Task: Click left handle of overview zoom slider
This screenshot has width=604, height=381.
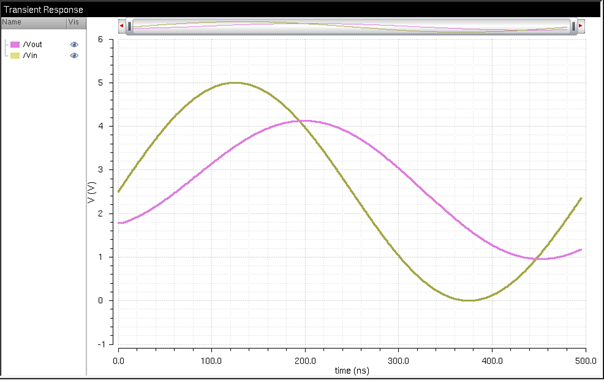Action: 129,26
